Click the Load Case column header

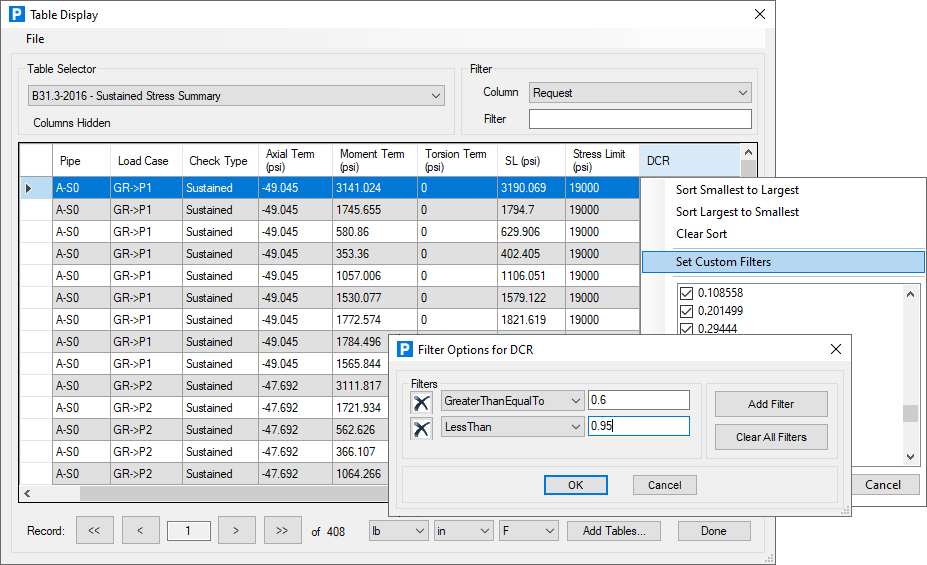(146, 160)
